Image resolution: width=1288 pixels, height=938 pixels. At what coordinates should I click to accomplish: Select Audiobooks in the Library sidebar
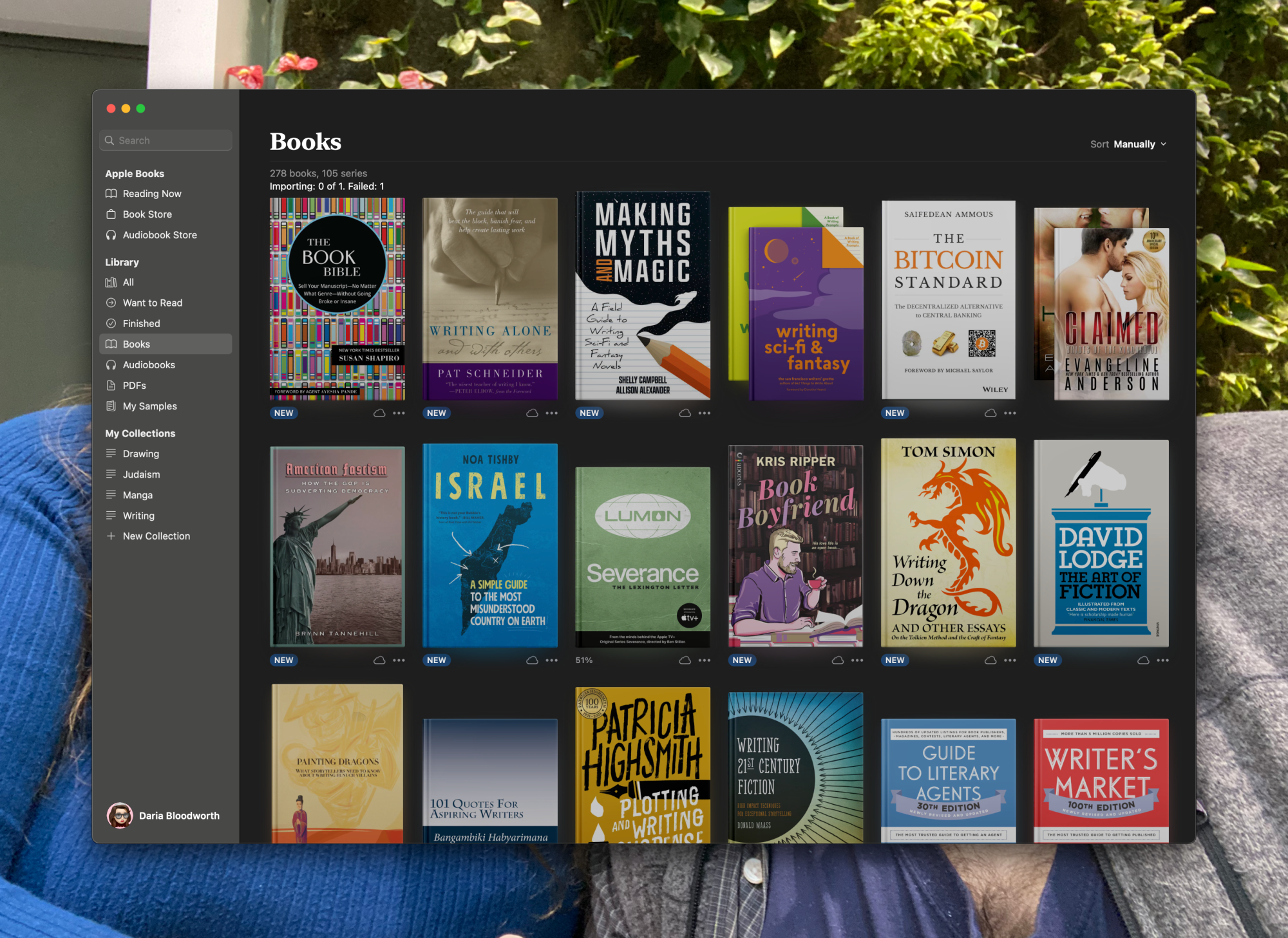149,365
